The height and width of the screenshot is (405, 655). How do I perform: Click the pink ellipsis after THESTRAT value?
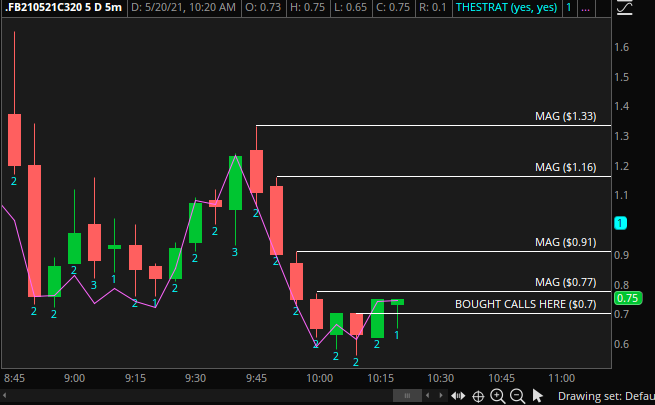[x=586, y=8]
